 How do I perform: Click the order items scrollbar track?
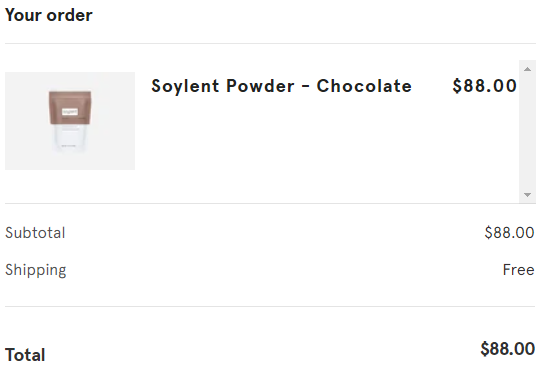click(527, 132)
